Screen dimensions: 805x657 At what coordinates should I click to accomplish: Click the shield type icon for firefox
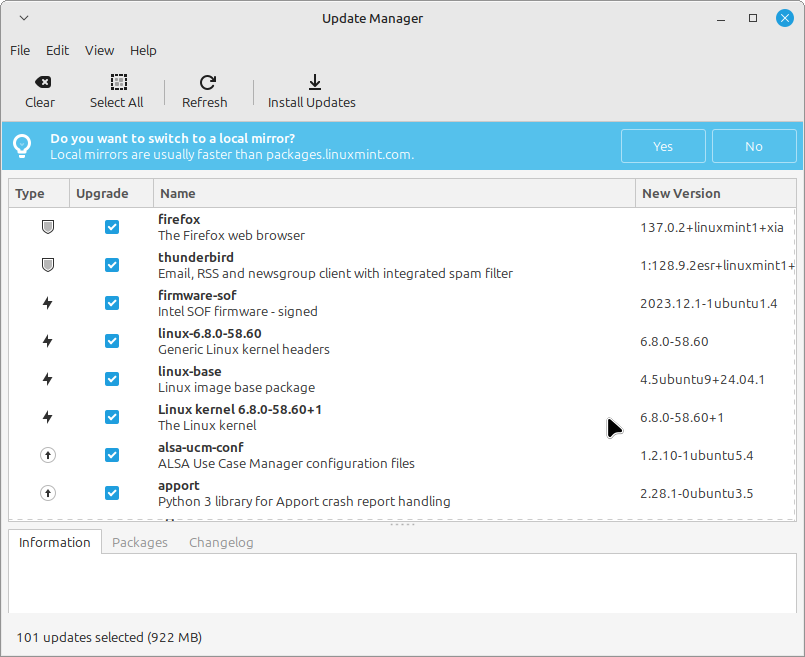click(48, 227)
